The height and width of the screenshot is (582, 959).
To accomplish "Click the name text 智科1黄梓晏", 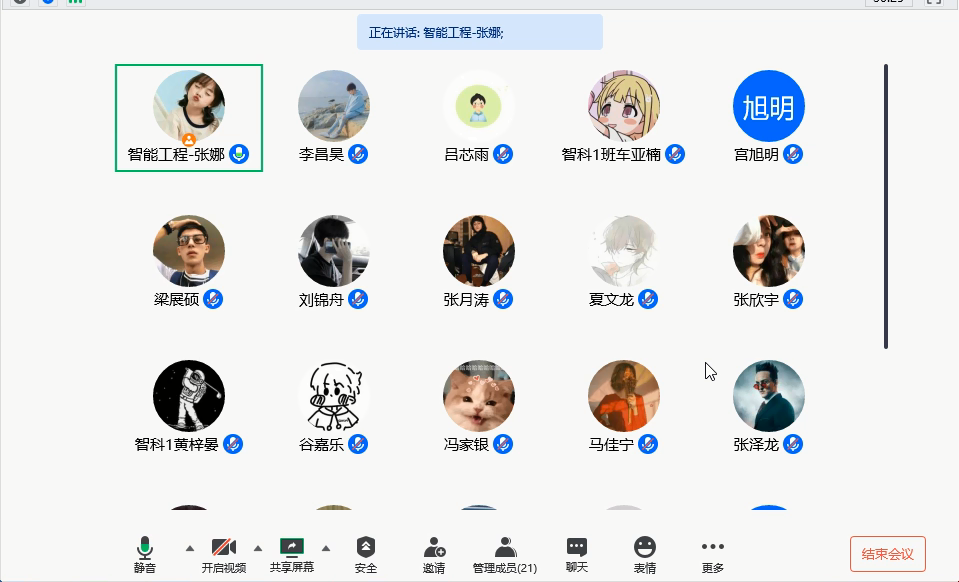I will point(177,444).
